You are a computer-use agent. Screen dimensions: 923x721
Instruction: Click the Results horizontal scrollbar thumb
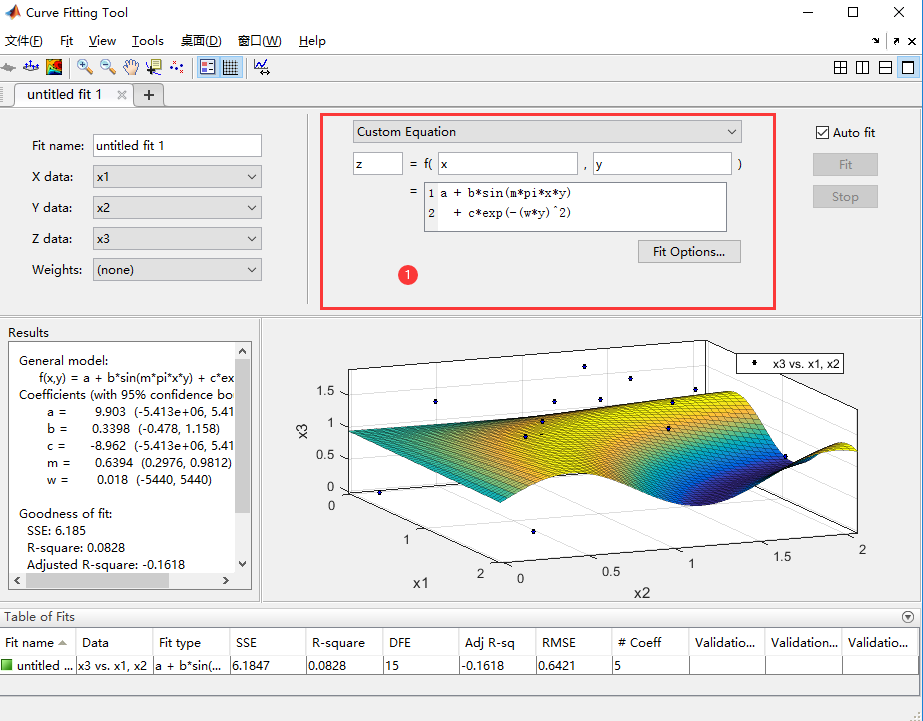[x=97, y=580]
